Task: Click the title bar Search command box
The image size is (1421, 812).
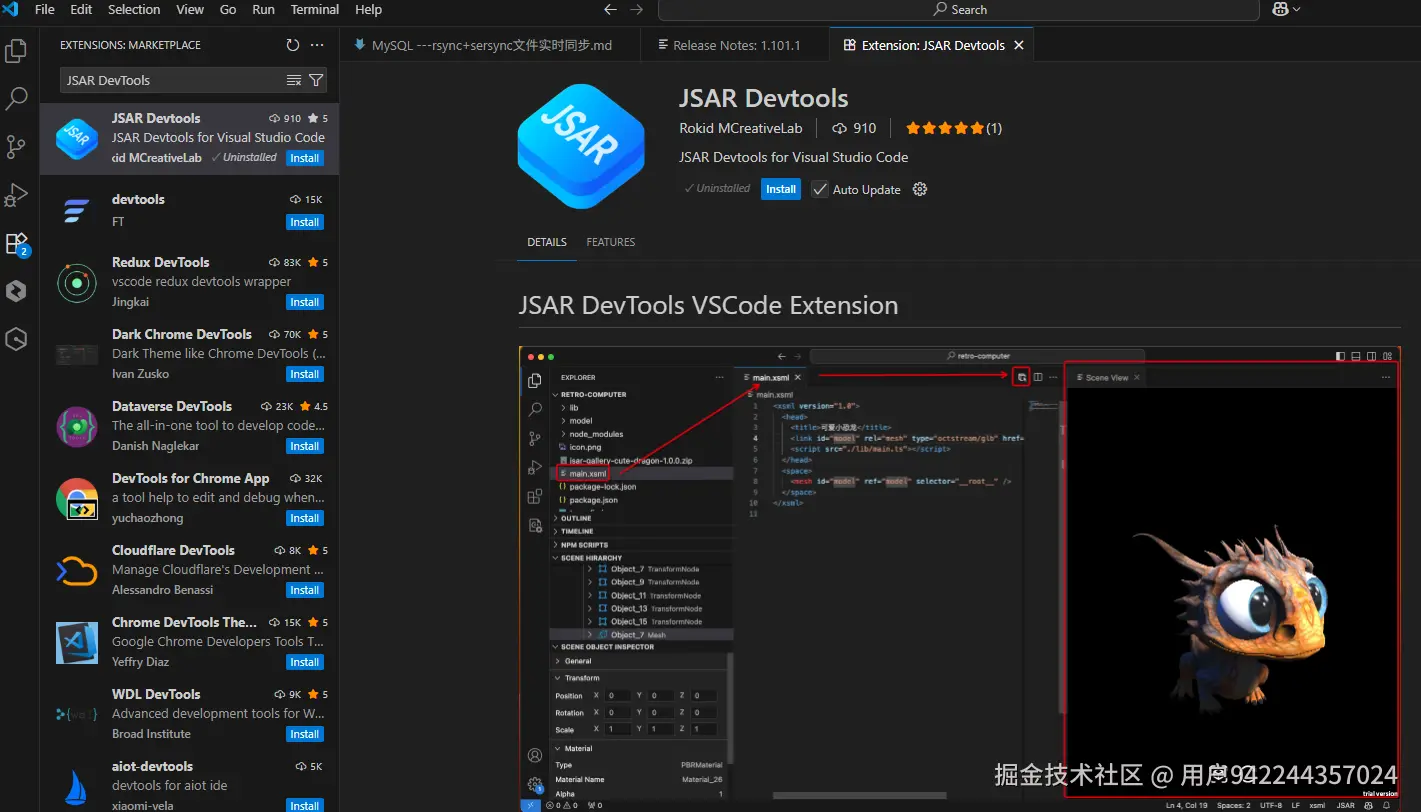Action: click(959, 9)
